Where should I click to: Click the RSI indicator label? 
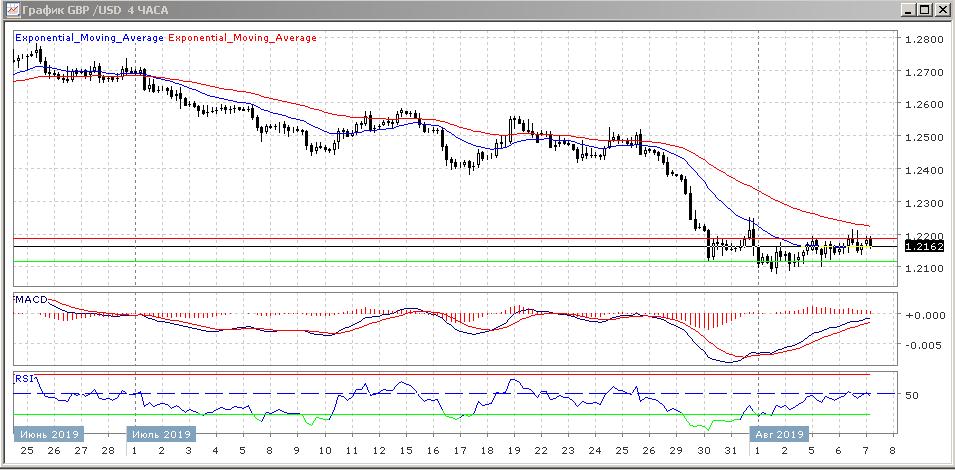click(x=24, y=378)
